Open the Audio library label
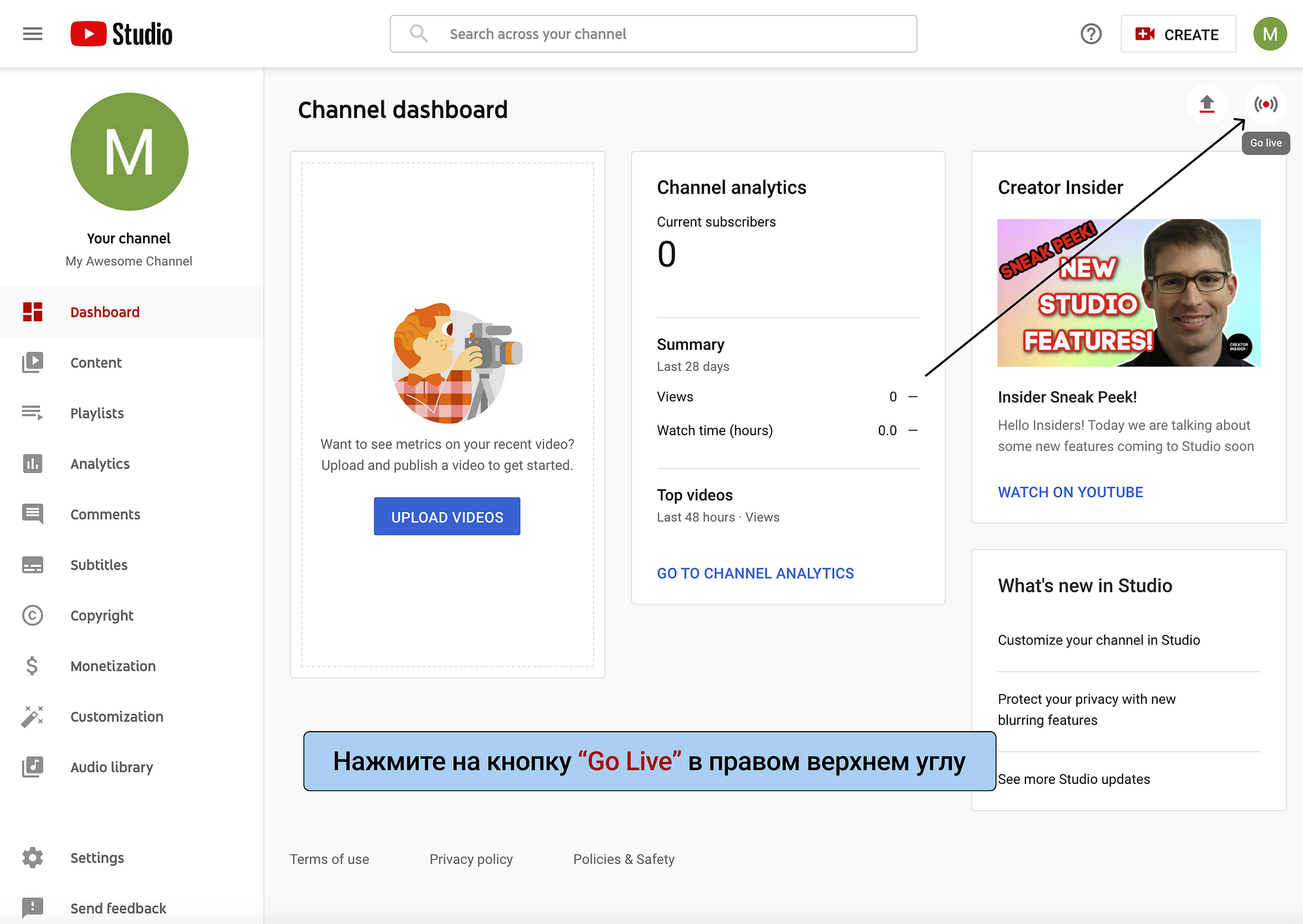This screenshot has width=1303, height=924. pos(111,768)
